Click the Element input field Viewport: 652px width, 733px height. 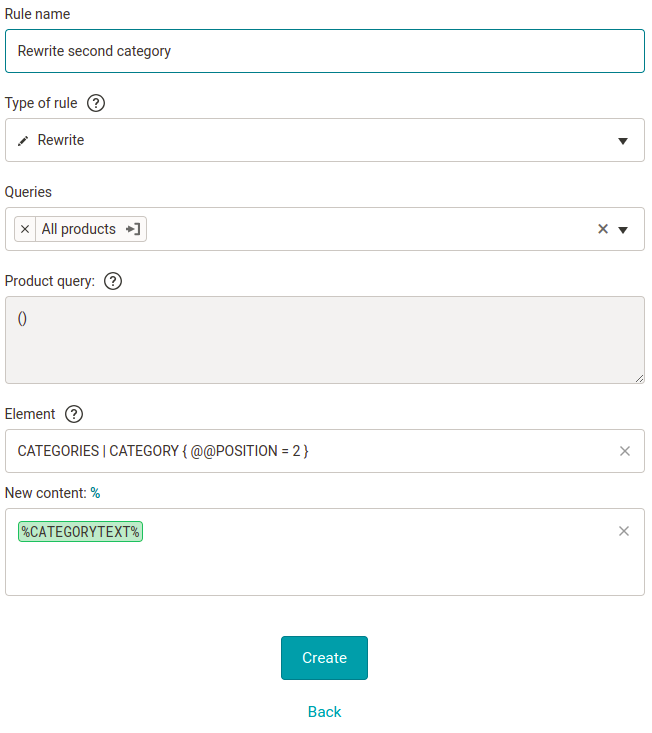pyautogui.click(x=325, y=451)
